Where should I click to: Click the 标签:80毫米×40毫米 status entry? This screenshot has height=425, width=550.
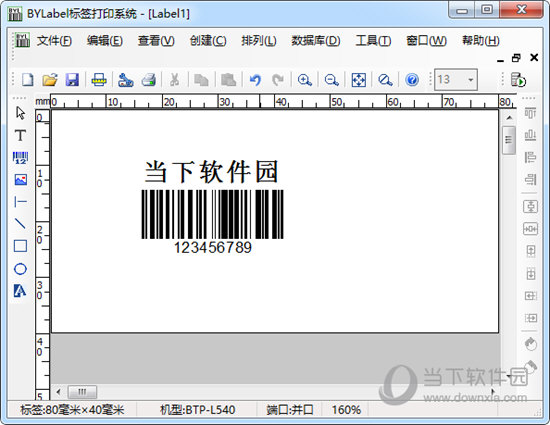click(x=72, y=410)
